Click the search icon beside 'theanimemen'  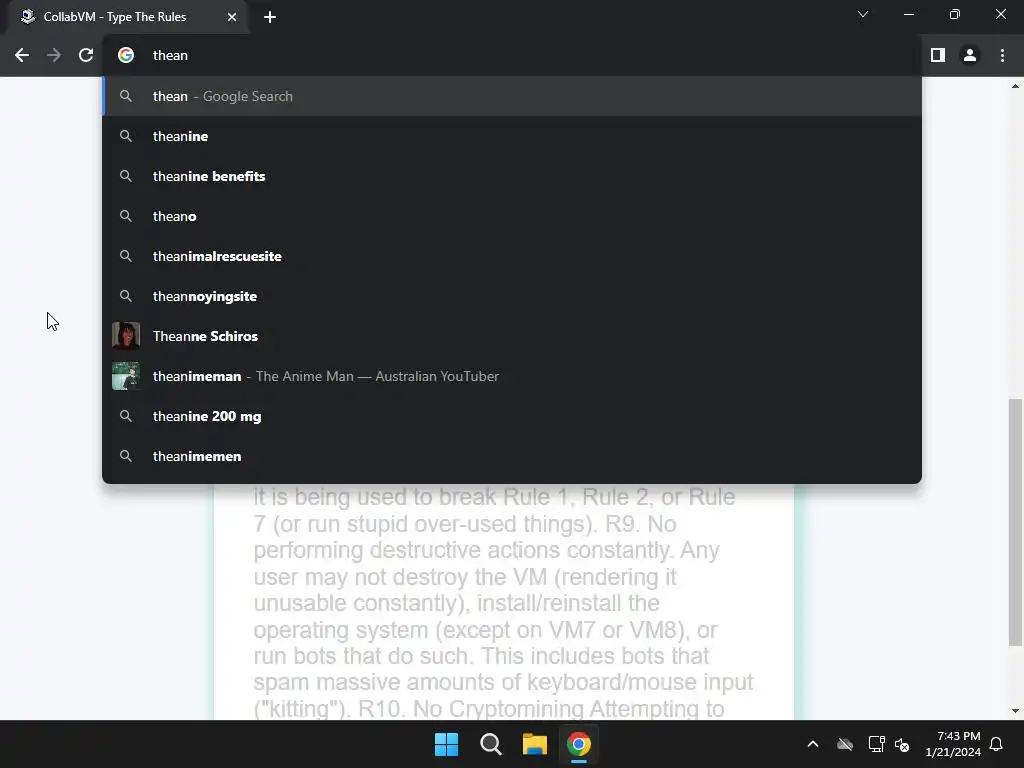[126, 456]
